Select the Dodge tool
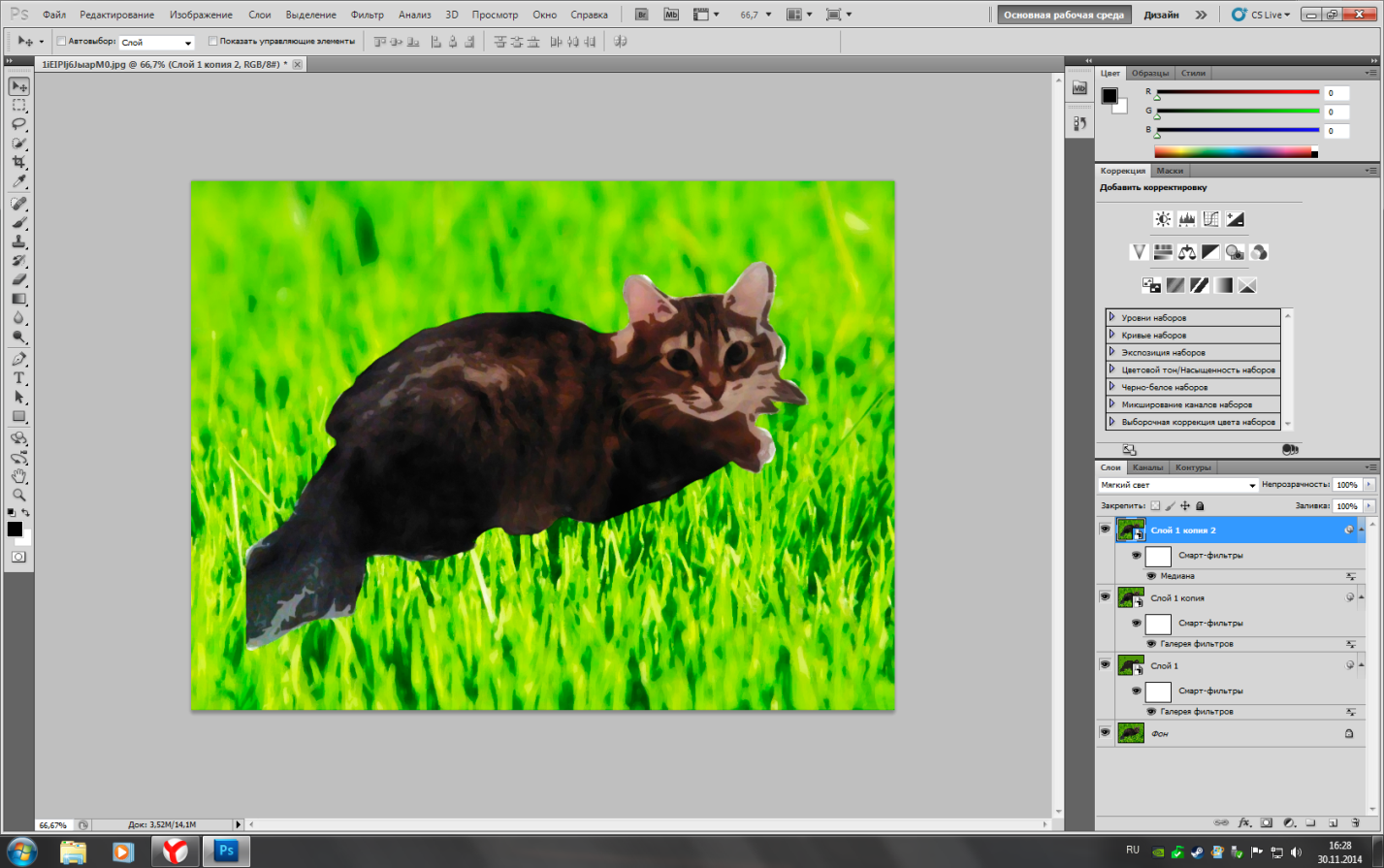Screen dimensions: 1384x868 (x=18, y=338)
